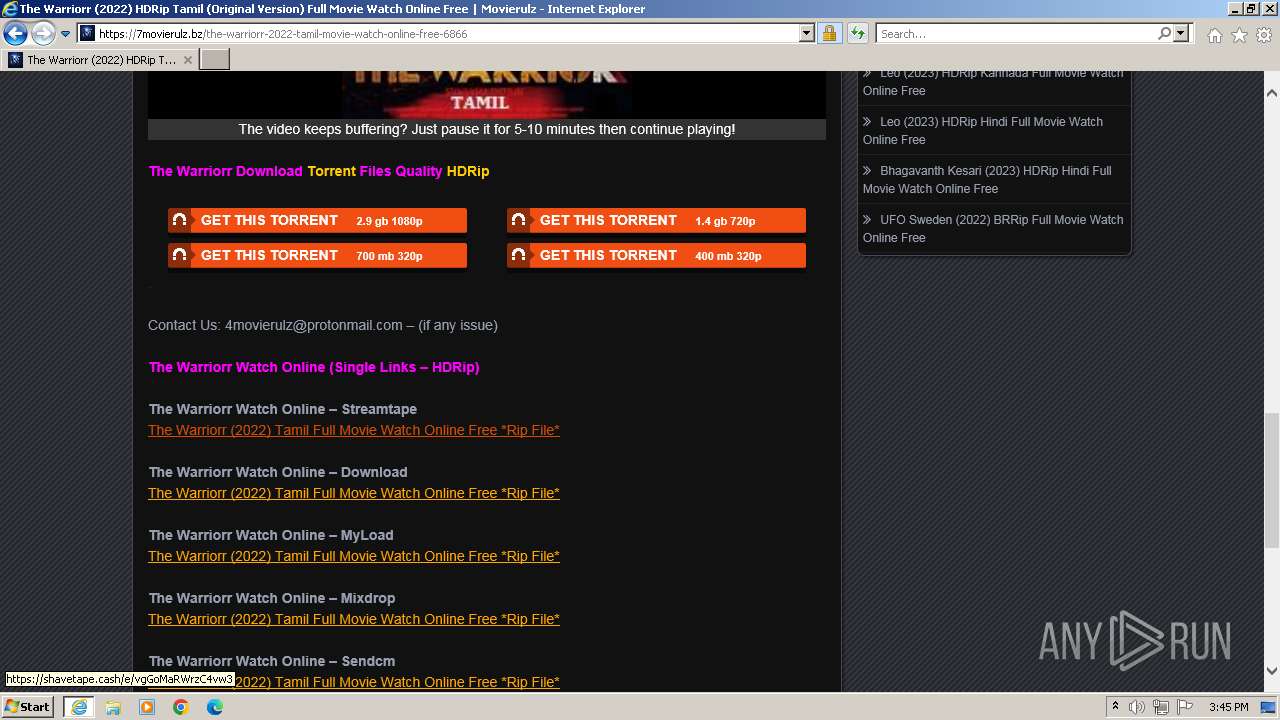Open Favorites star icon
This screenshot has height=720, width=1280.
click(x=1239, y=35)
